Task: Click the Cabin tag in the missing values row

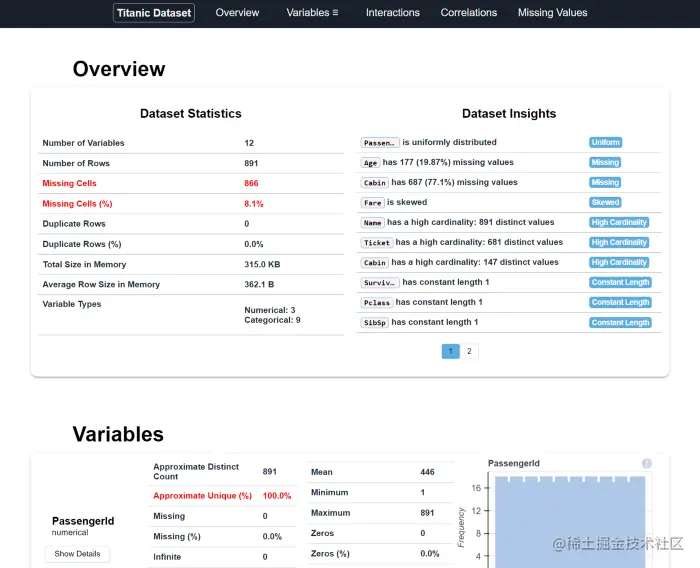Action: pos(375,183)
